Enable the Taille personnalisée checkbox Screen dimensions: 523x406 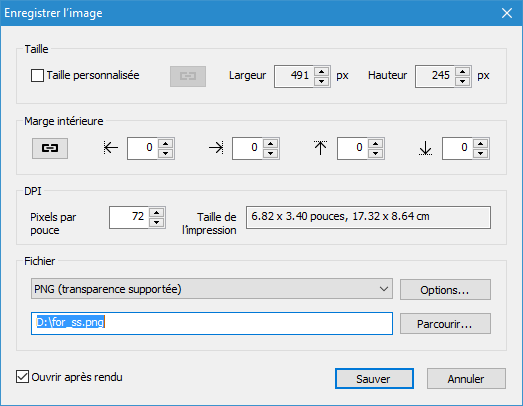click(x=37, y=75)
